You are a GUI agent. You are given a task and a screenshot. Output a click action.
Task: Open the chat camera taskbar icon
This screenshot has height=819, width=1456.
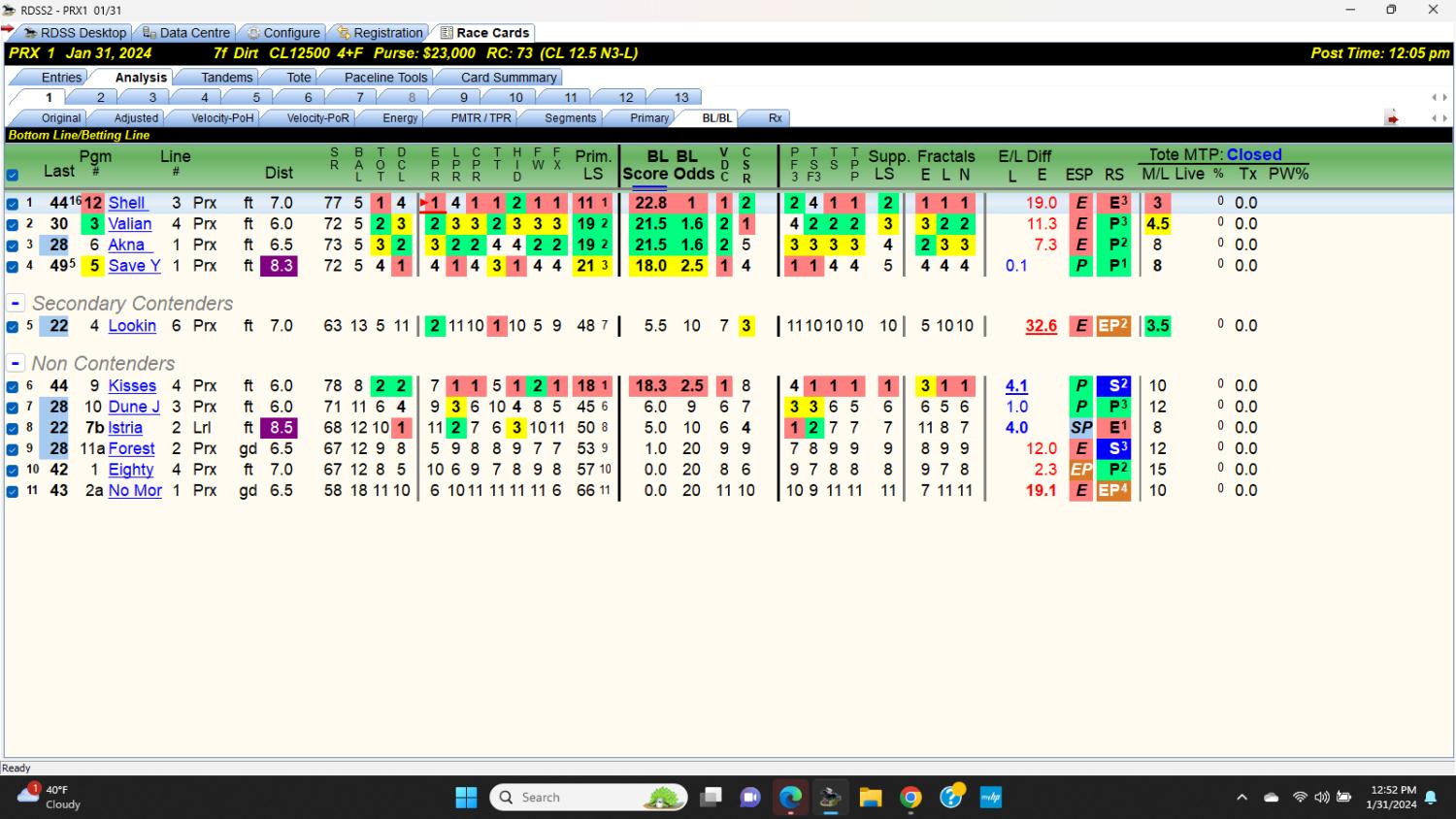pyautogui.click(x=750, y=798)
